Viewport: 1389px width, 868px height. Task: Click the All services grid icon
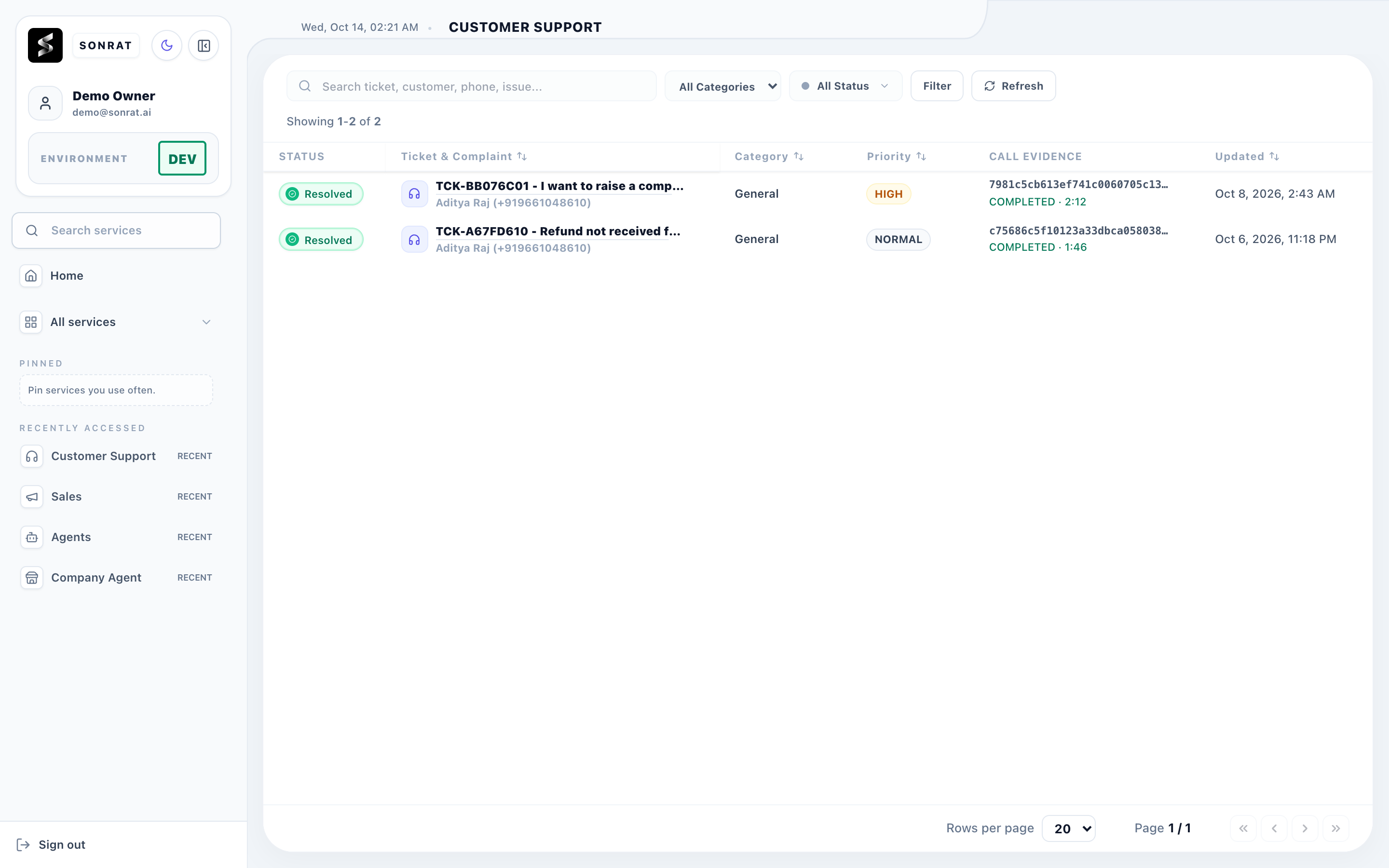click(x=31, y=322)
